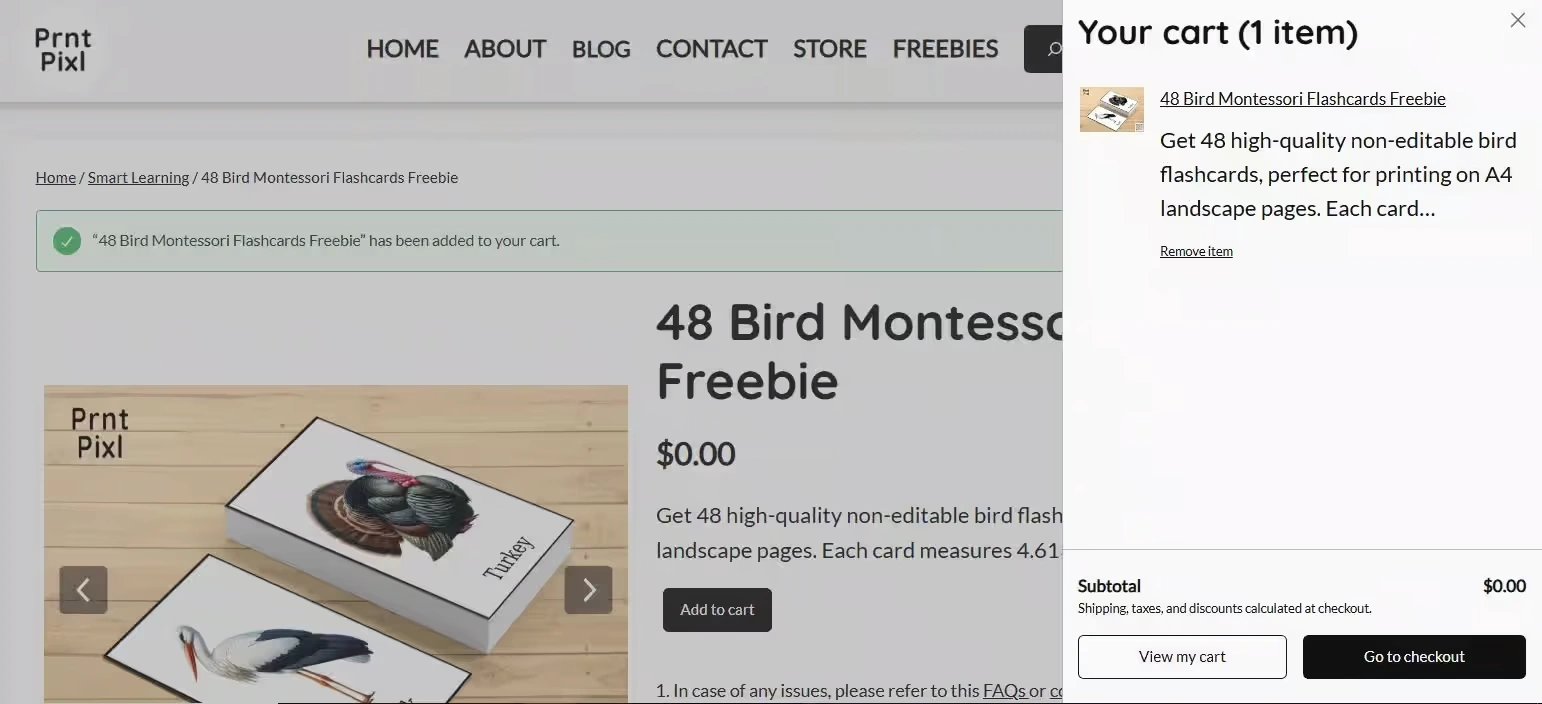Viewport: 1542px width, 704px height.
Task: Open the Smart Learning breadcrumb link
Action: pos(138,177)
